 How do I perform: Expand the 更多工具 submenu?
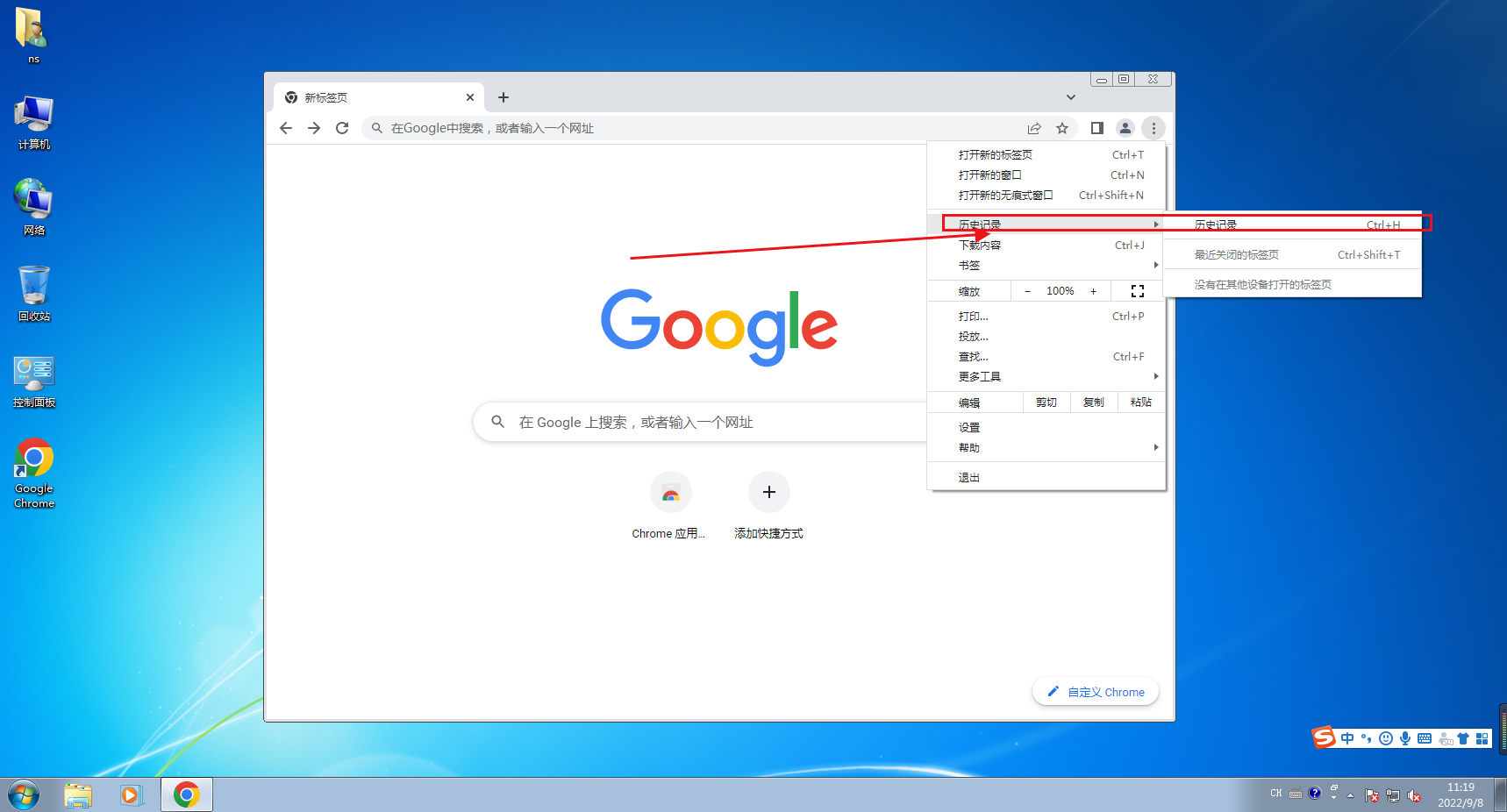coord(1046,376)
